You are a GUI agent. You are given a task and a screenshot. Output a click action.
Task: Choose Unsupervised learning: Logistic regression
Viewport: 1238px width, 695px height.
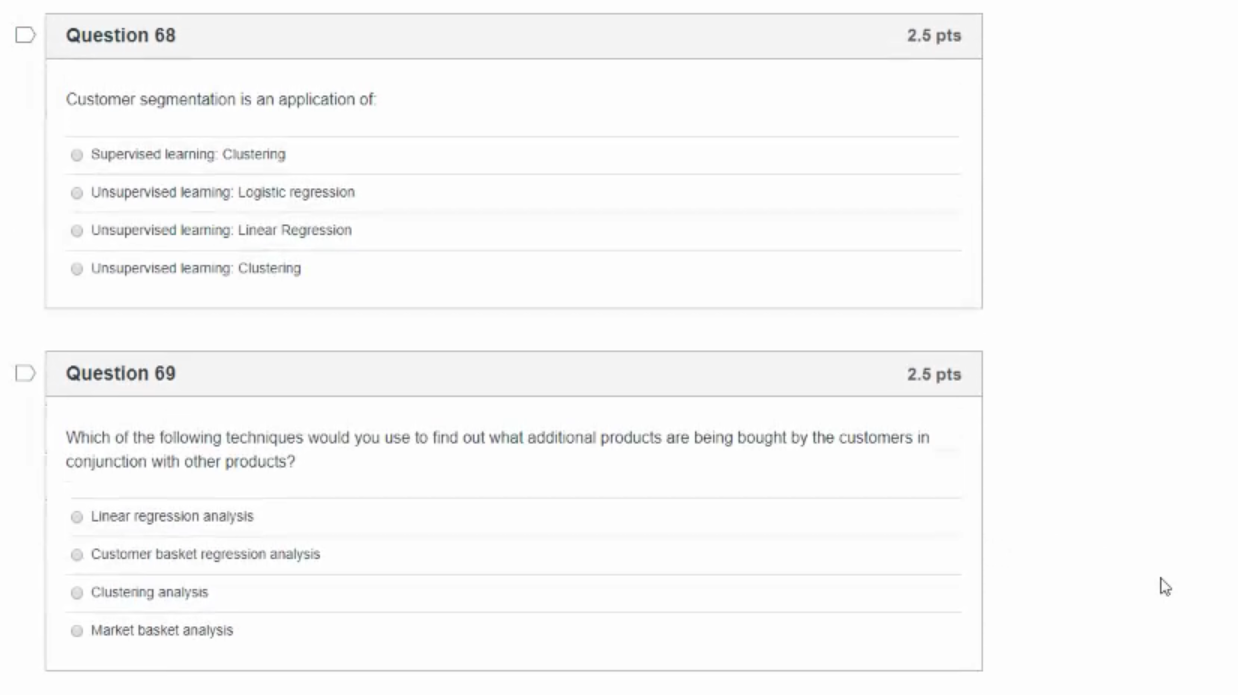pos(77,193)
